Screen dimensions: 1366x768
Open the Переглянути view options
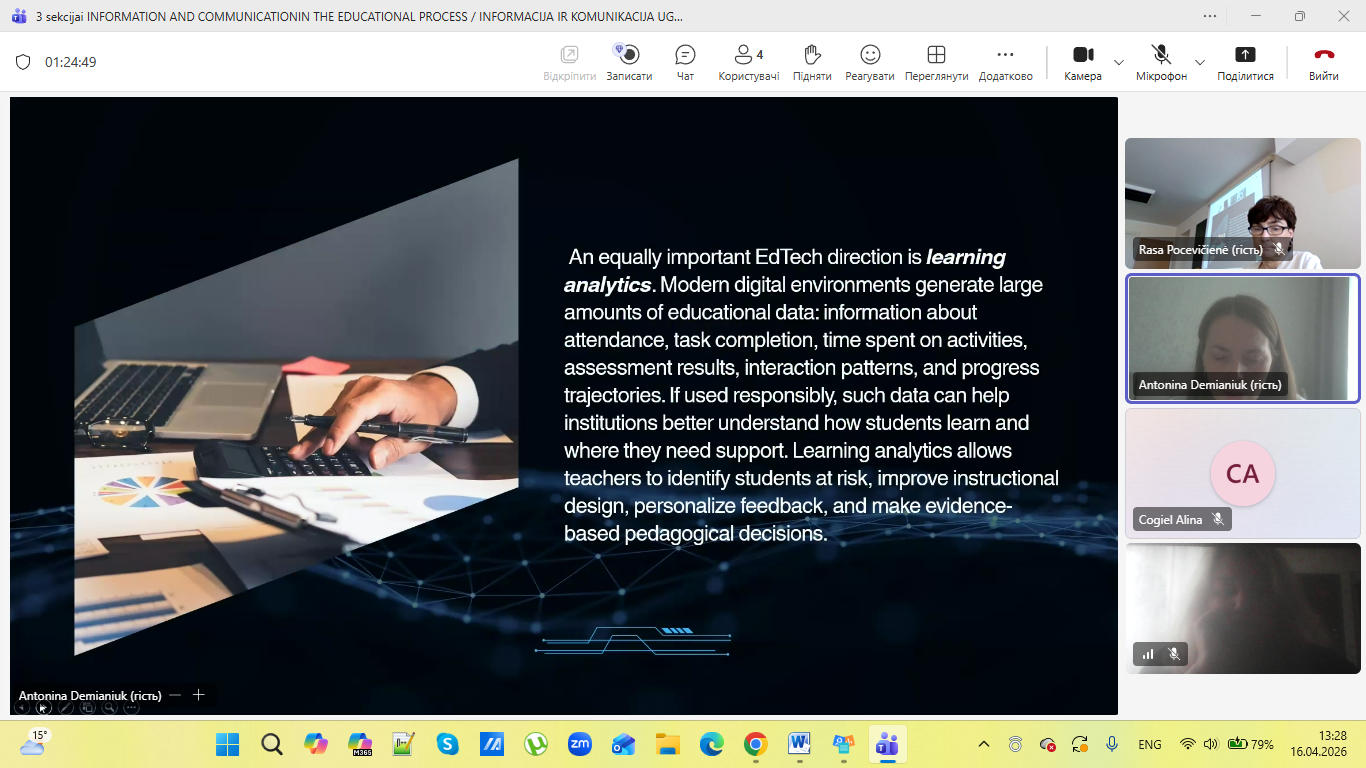(x=936, y=62)
